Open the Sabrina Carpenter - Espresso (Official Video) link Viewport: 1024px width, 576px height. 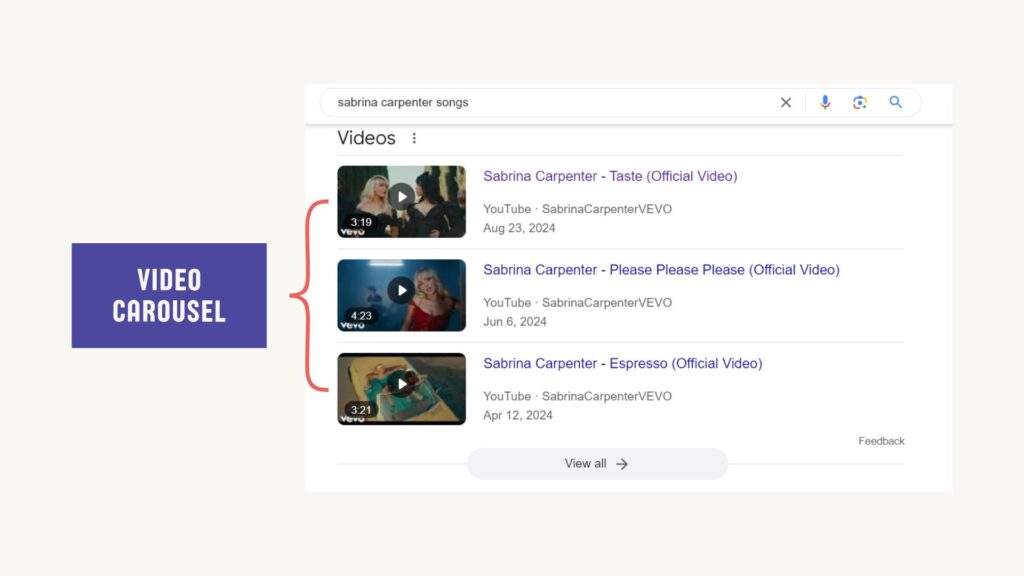622,363
